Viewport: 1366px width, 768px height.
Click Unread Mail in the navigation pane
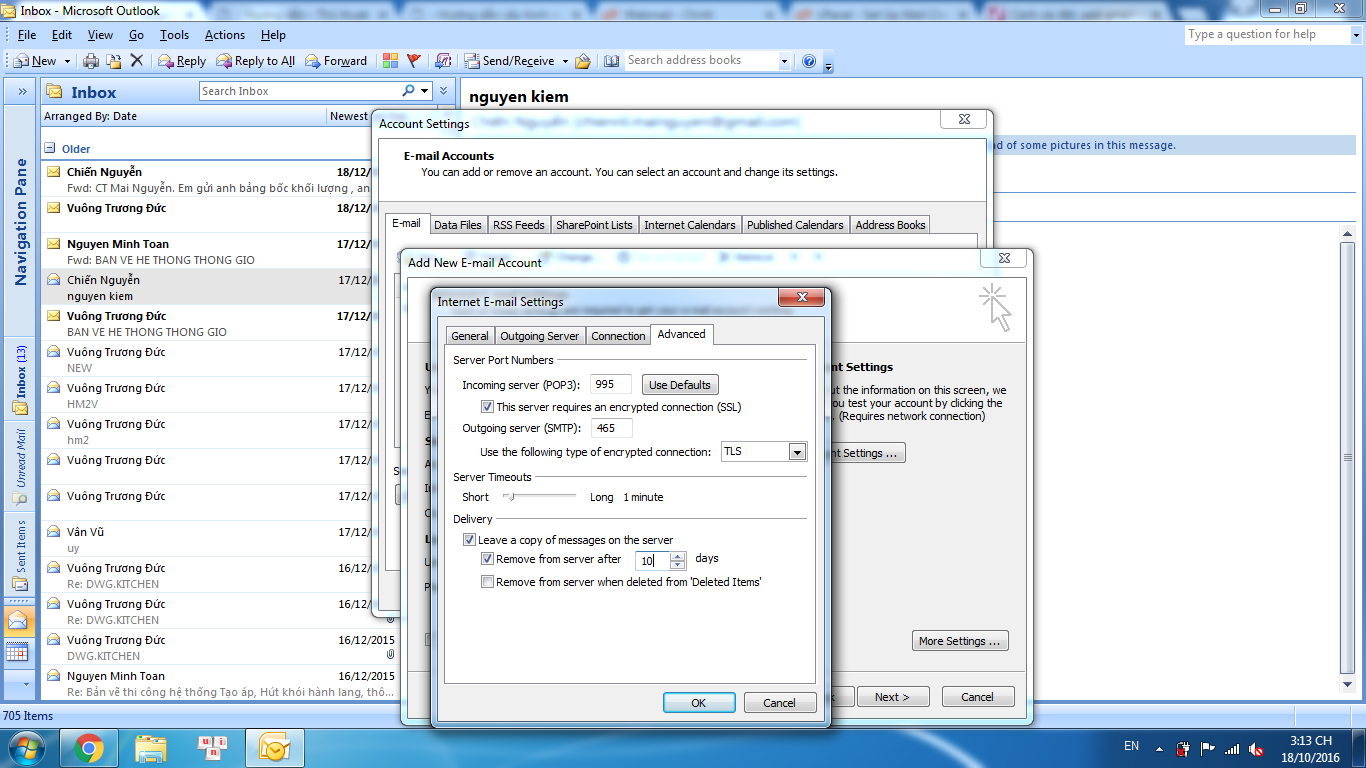pos(21,467)
